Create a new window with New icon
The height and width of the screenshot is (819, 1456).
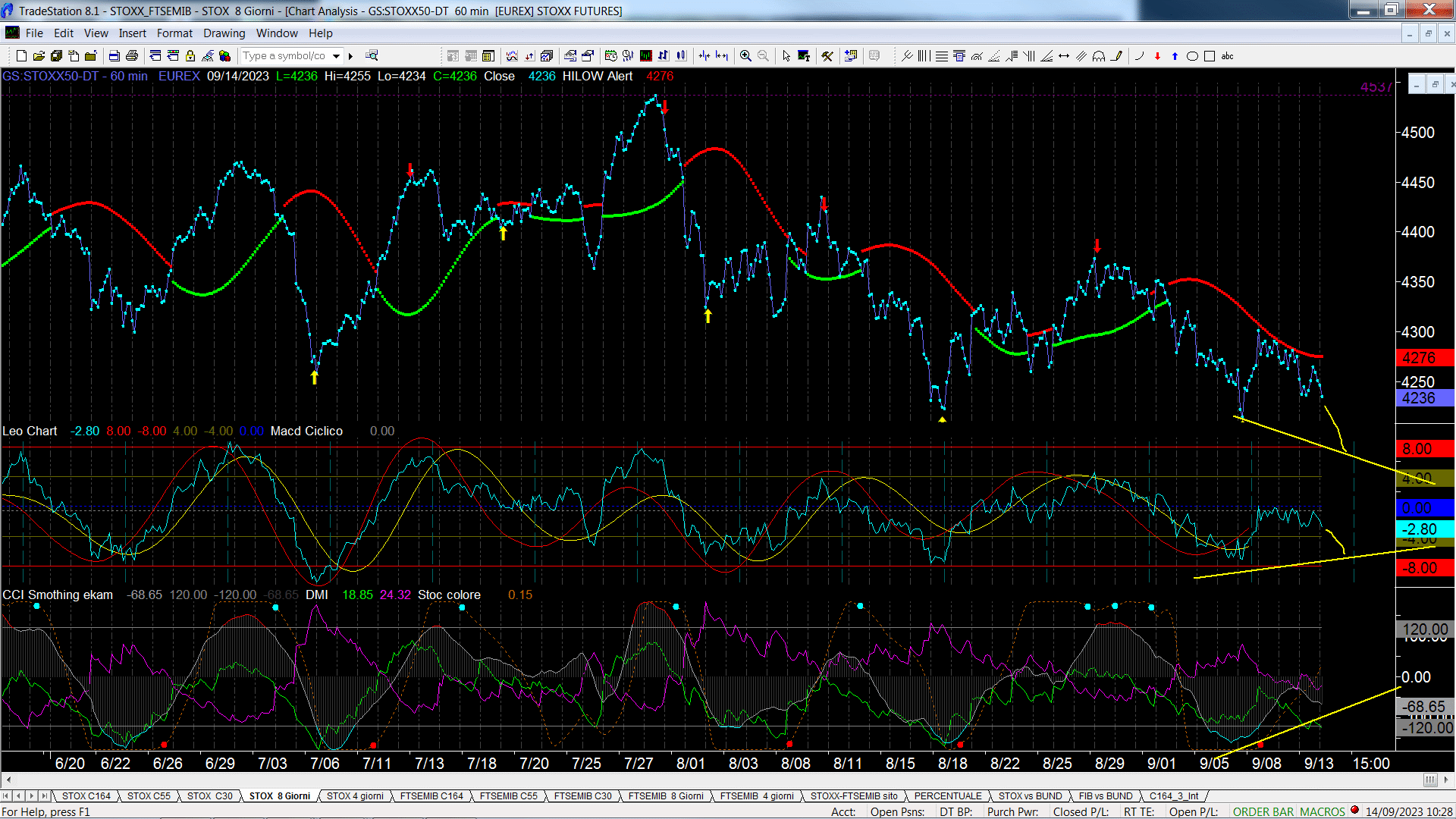[x=21, y=56]
